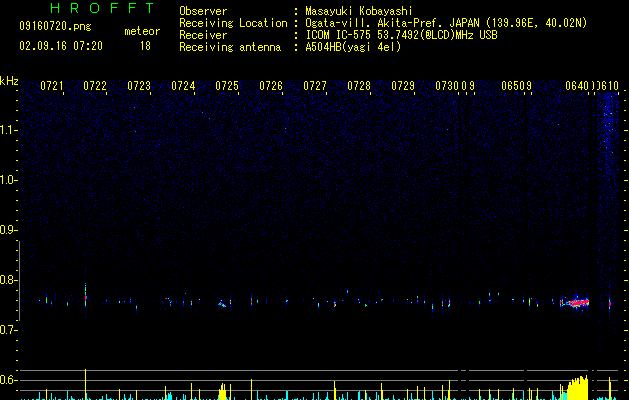The width and height of the screenshot is (629, 400).
Task: Click the wide yellow intensity block below 0640
Action: pos(578,388)
